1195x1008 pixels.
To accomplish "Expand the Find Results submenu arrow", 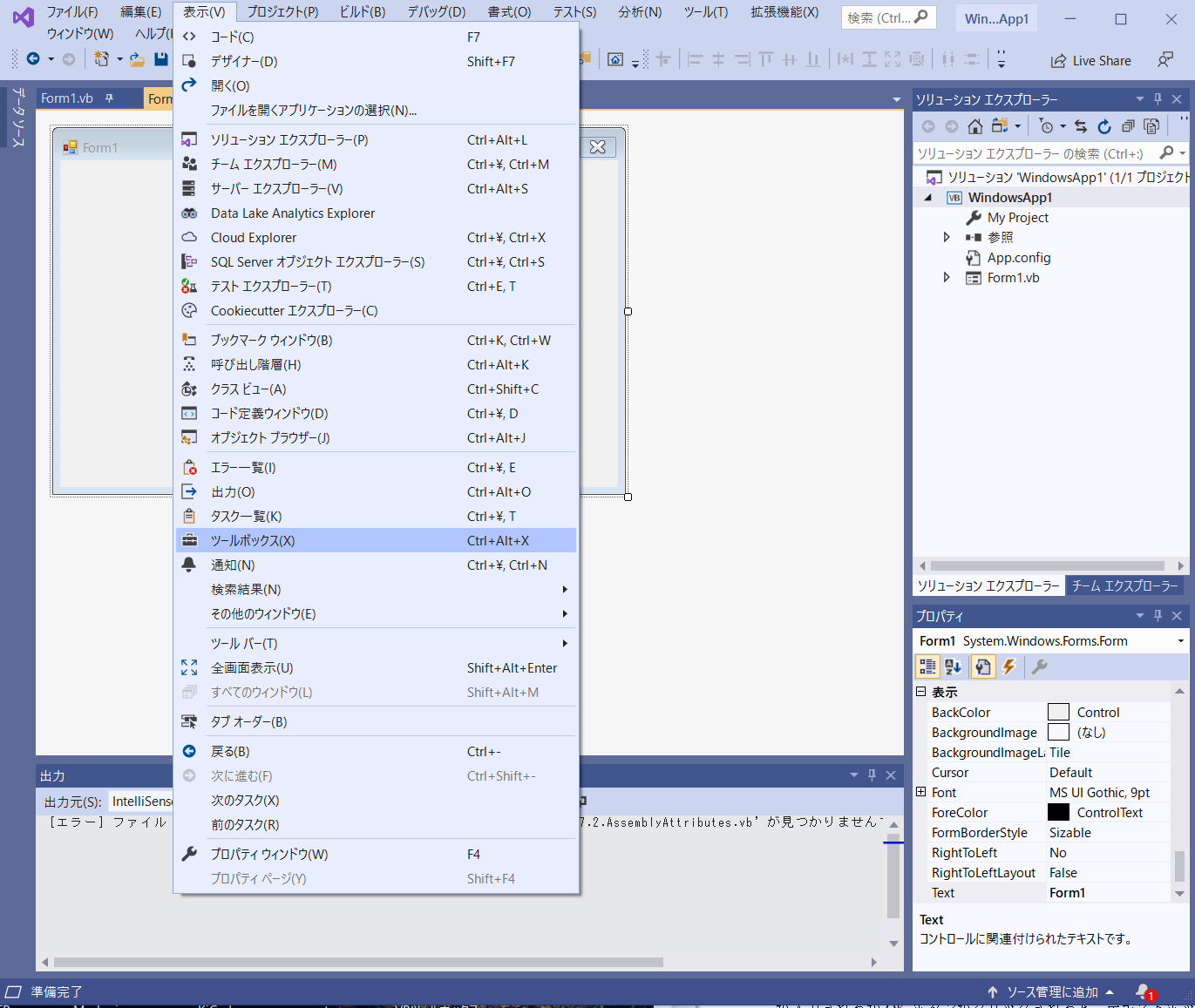I will pyautogui.click(x=565, y=589).
